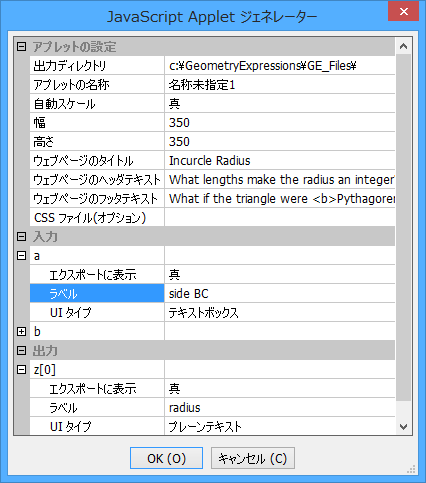Toggle エクスポートに表示 value under a
426x483 pixels.
(x=280, y=275)
